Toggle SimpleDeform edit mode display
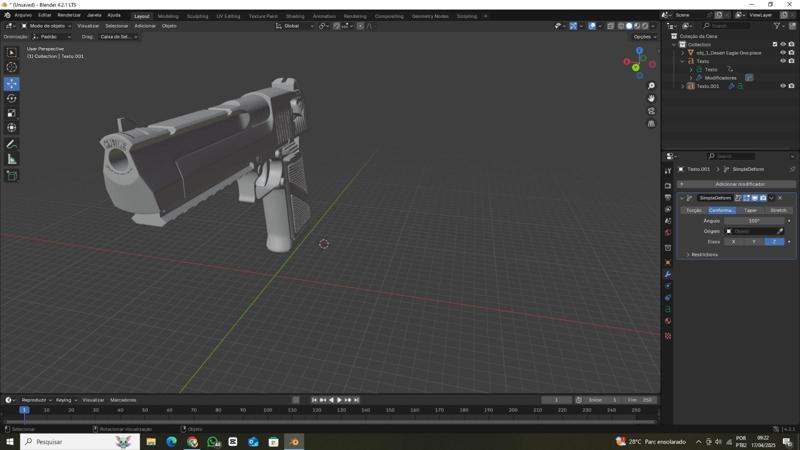 point(746,198)
